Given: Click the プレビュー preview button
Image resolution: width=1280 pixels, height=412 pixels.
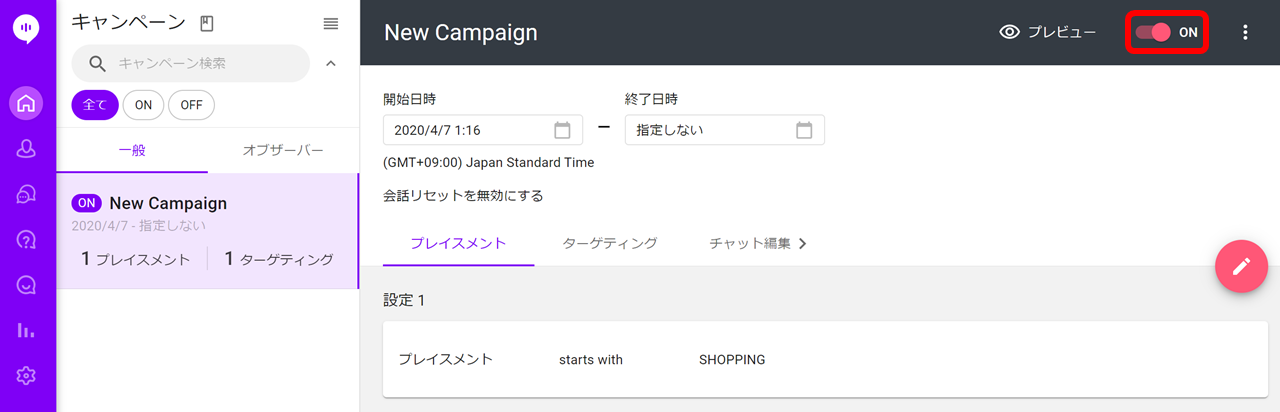Looking at the screenshot, I should pyautogui.click(x=1048, y=32).
